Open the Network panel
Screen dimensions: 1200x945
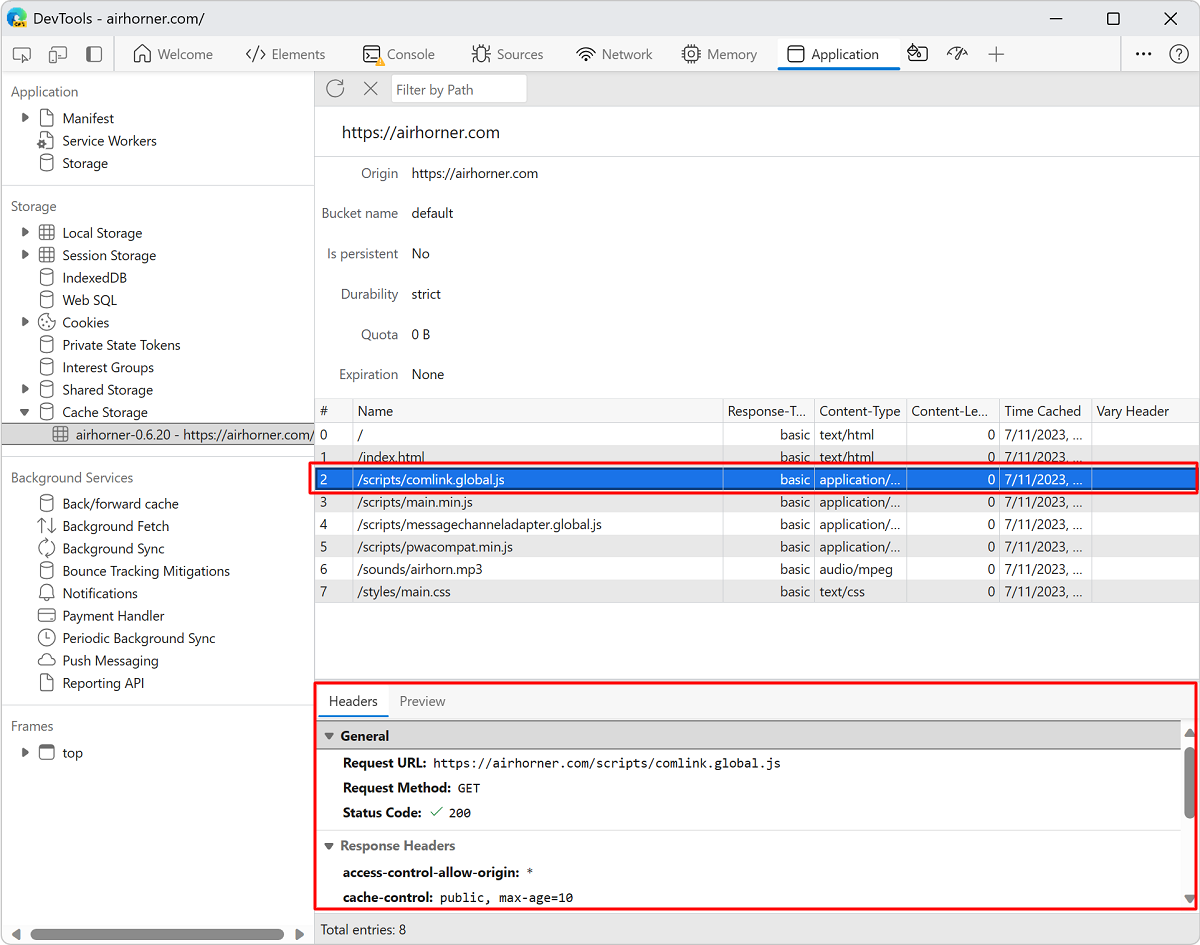pos(614,55)
